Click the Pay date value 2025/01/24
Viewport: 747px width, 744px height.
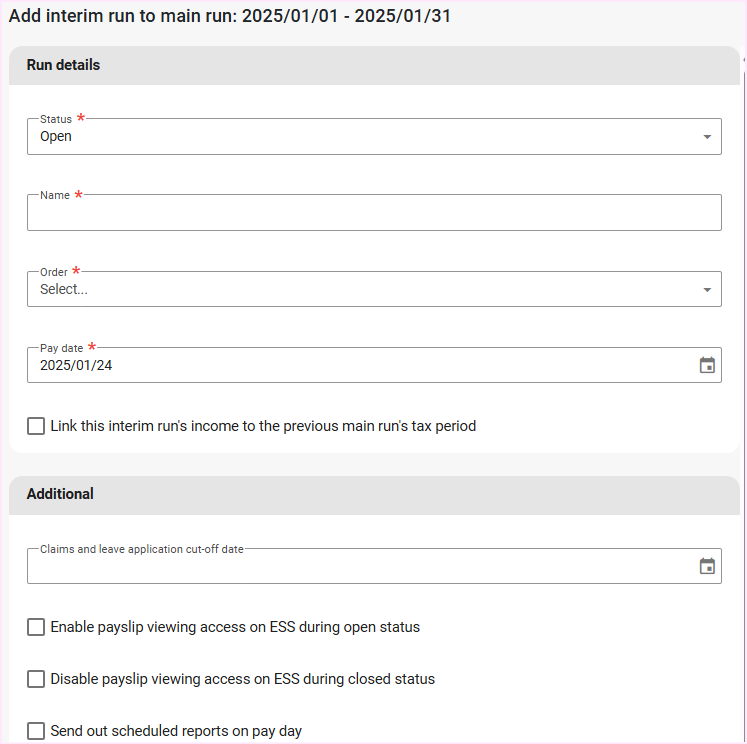point(76,366)
